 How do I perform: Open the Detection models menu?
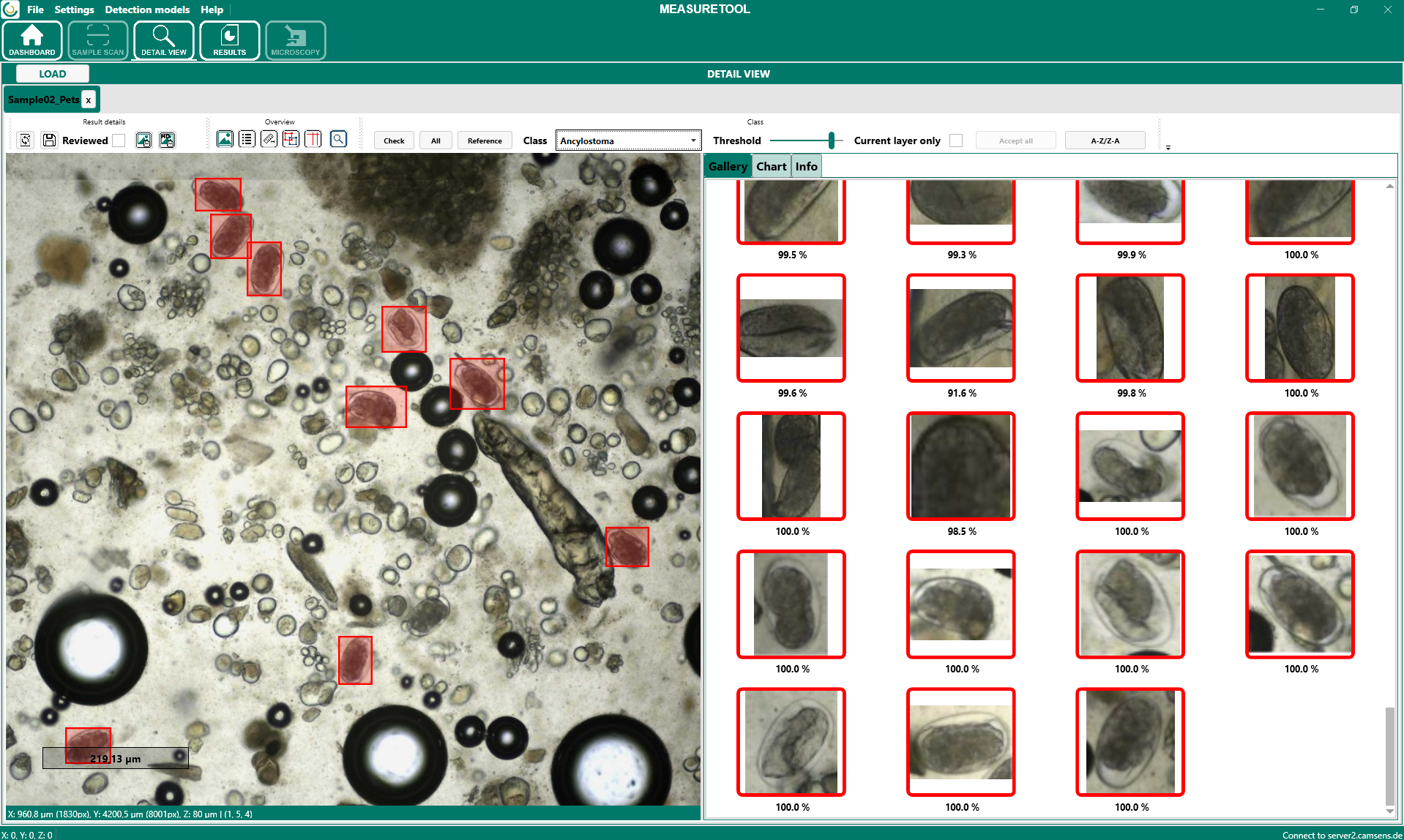(x=147, y=10)
